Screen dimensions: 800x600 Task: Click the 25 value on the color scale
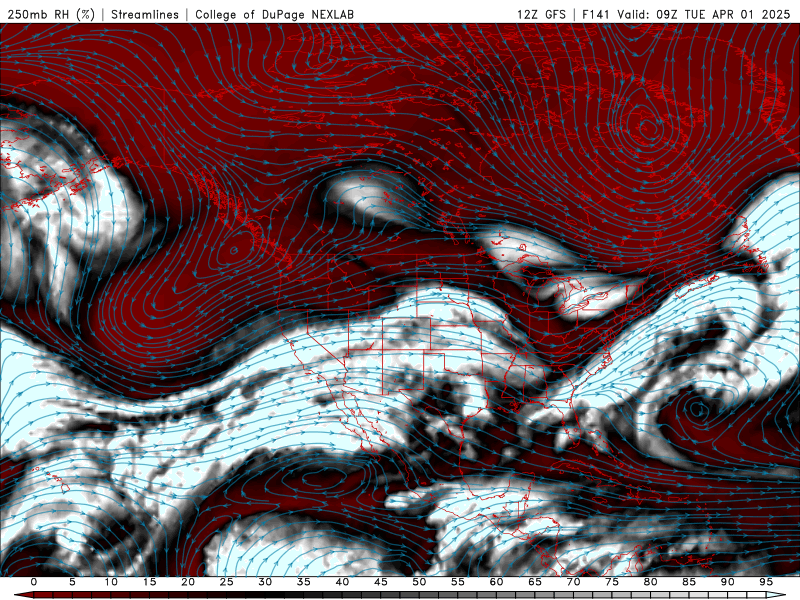coord(227,582)
